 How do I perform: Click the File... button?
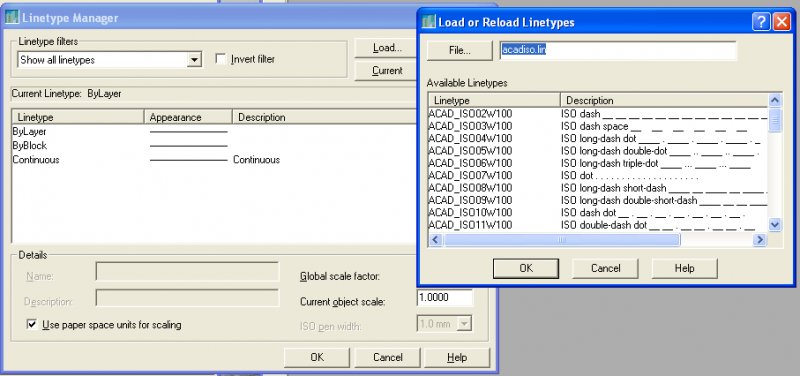tap(460, 51)
